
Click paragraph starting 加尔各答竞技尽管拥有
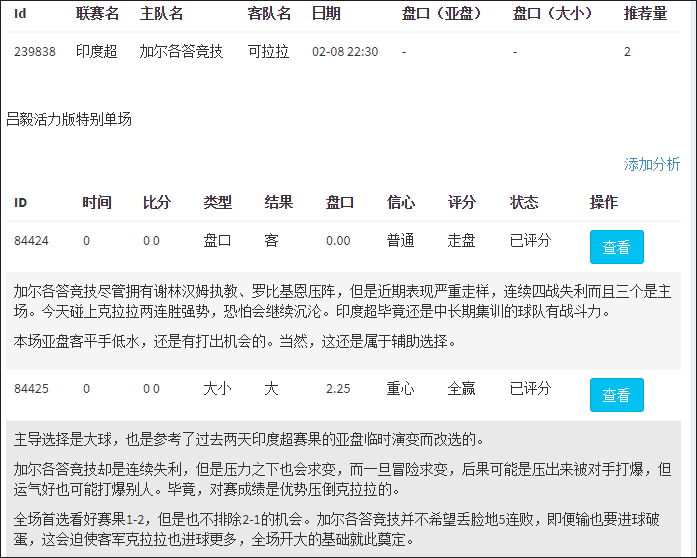(x=342, y=301)
